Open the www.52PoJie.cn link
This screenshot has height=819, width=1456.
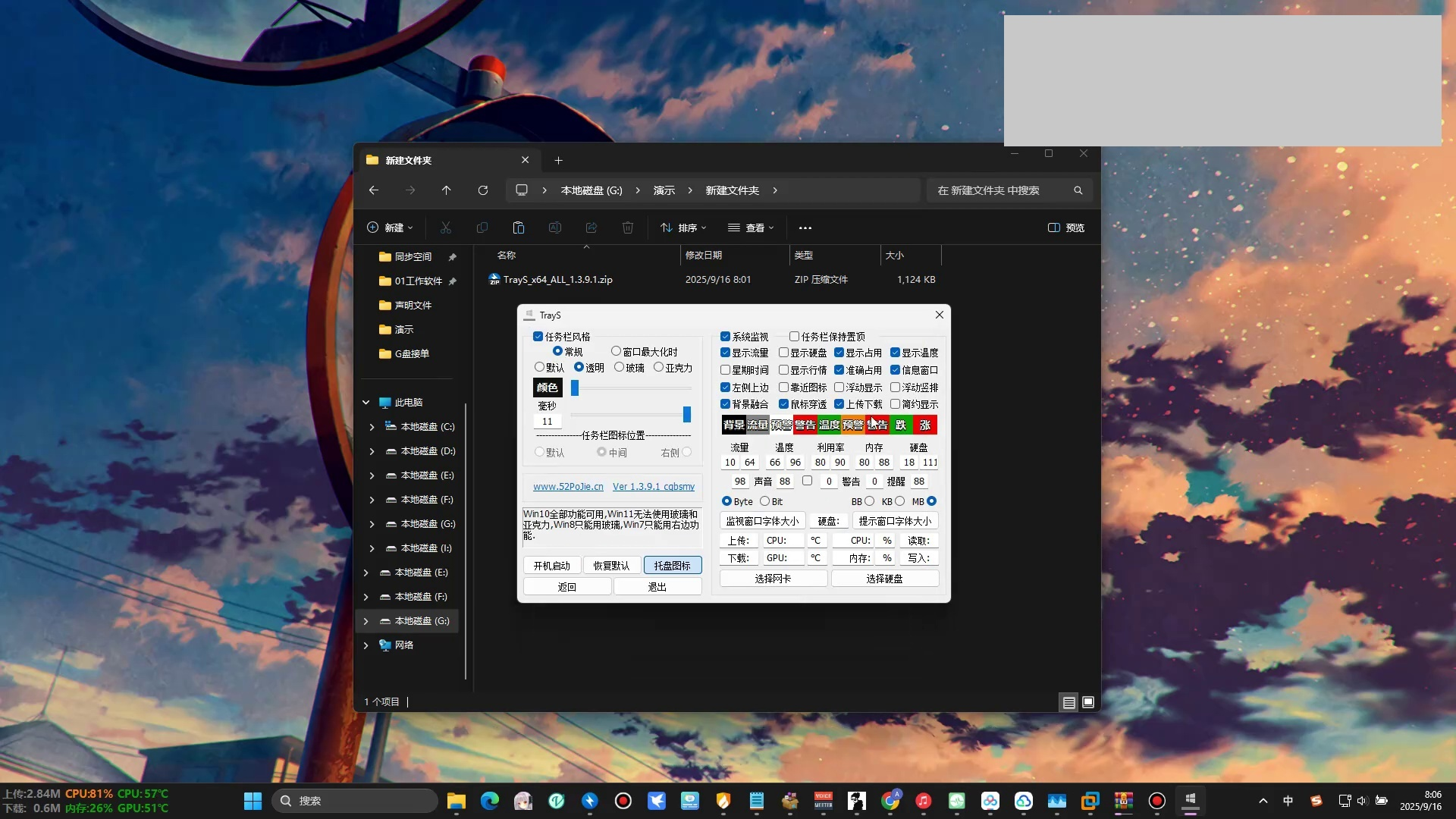click(568, 487)
